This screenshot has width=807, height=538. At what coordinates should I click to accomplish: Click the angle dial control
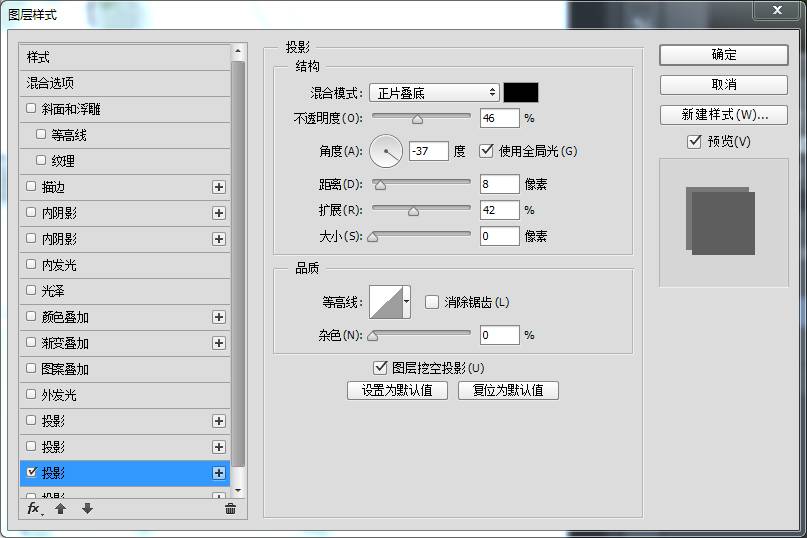point(385,152)
